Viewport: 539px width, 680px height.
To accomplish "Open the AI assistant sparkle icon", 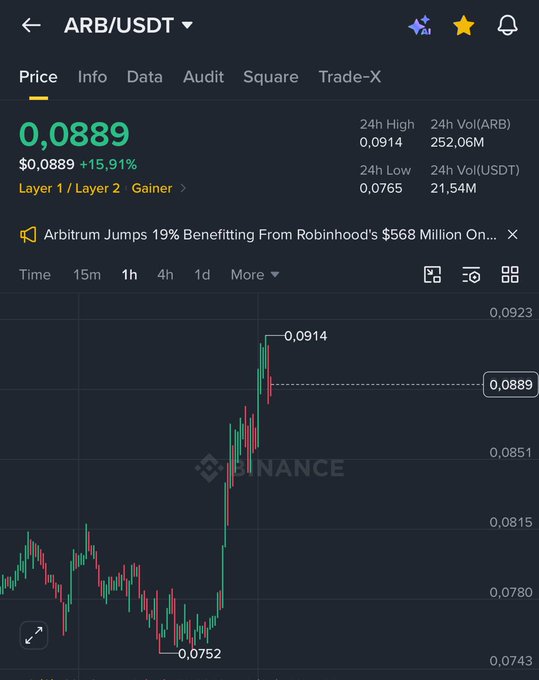I will pos(420,25).
